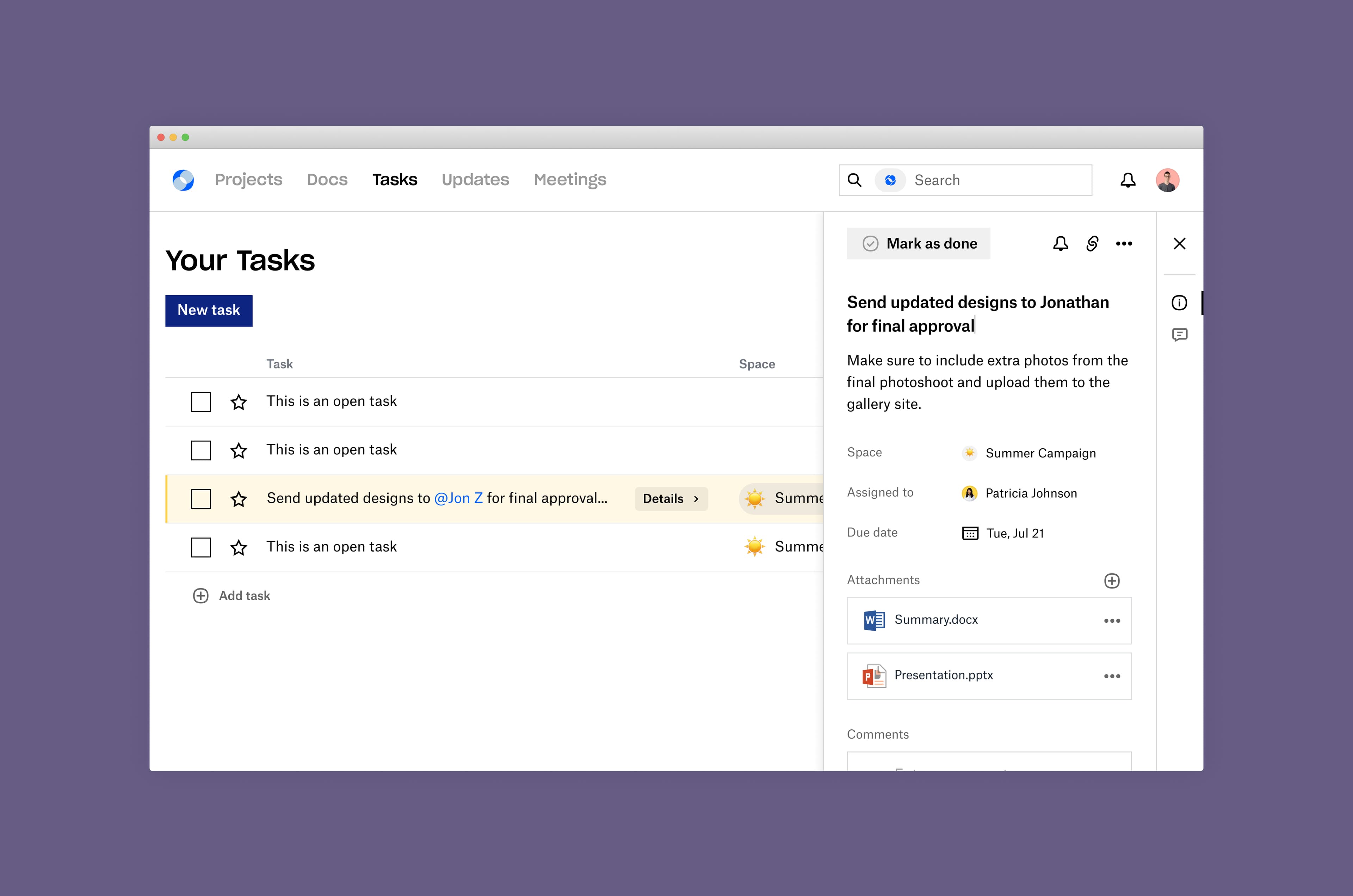The height and width of the screenshot is (896, 1353).
Task: Click Patricia Johnson's avatar icon
Action: click(969, 493)
